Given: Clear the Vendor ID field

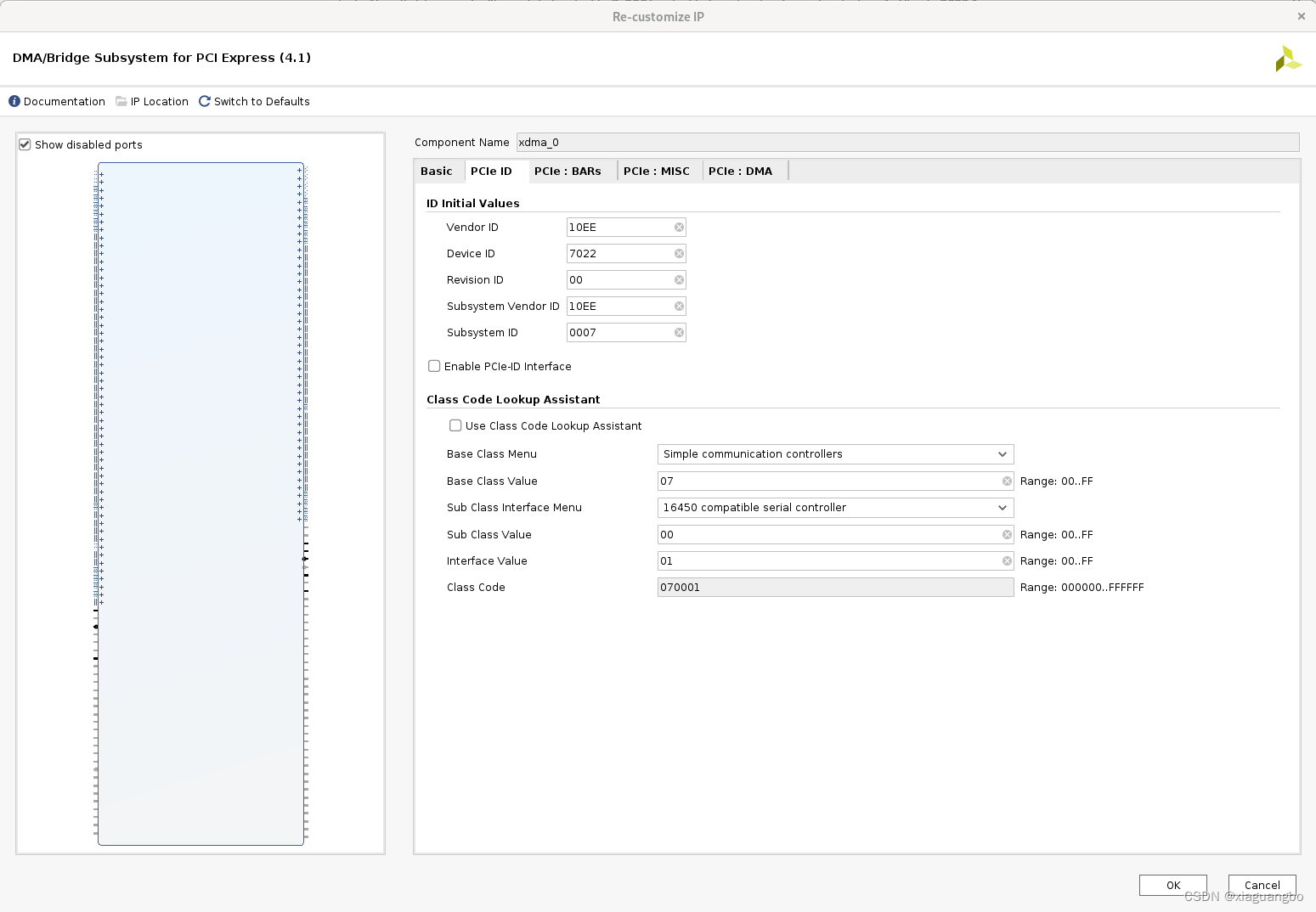Looking at the screenshot, I should point(679,228).
